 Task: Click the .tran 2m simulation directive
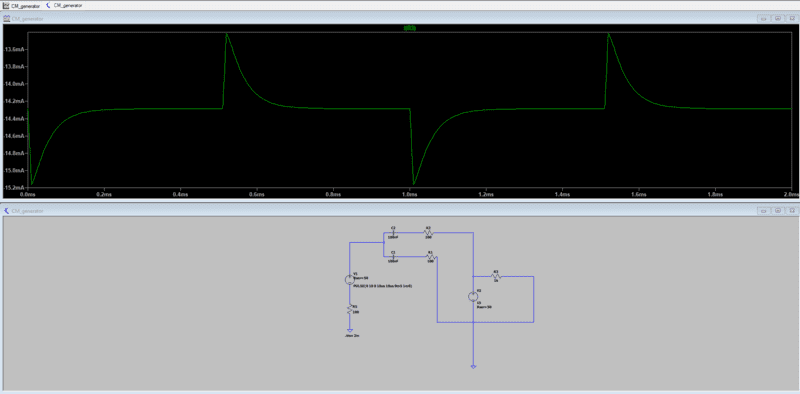(352, 336)
